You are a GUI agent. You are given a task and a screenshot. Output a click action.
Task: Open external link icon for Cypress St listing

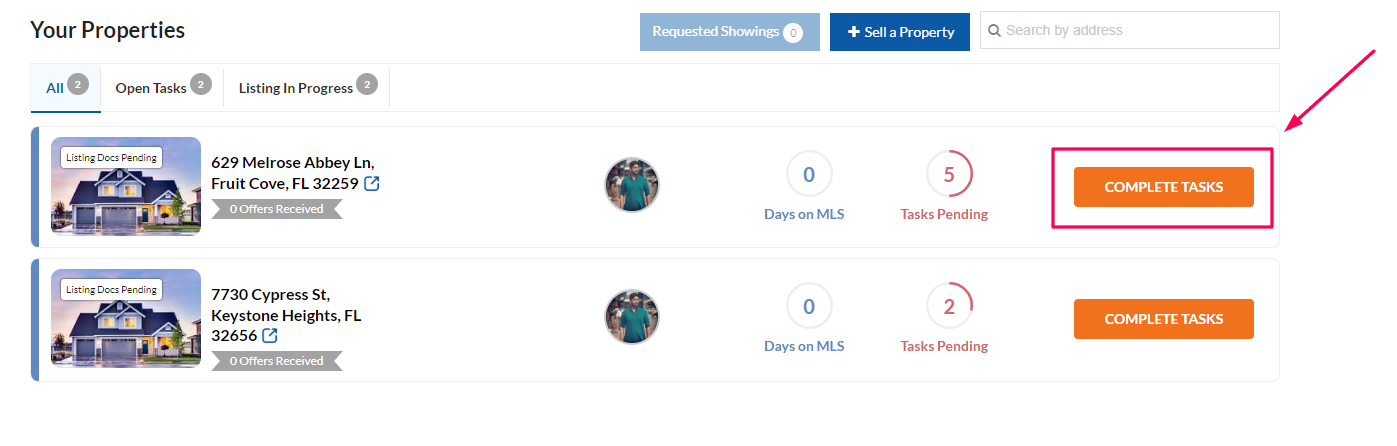(270, 336)
